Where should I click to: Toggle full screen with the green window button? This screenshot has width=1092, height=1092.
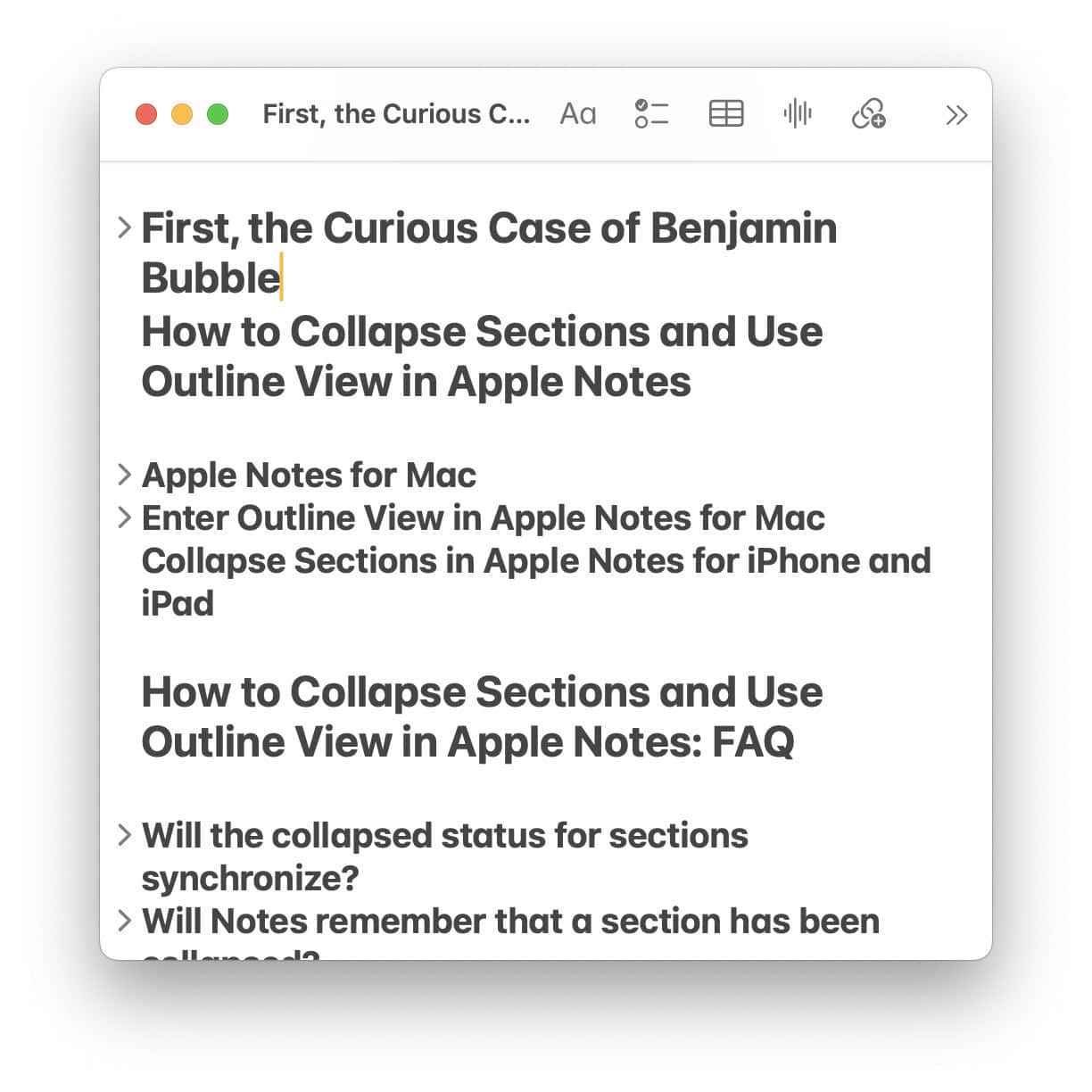coord(217,113)
